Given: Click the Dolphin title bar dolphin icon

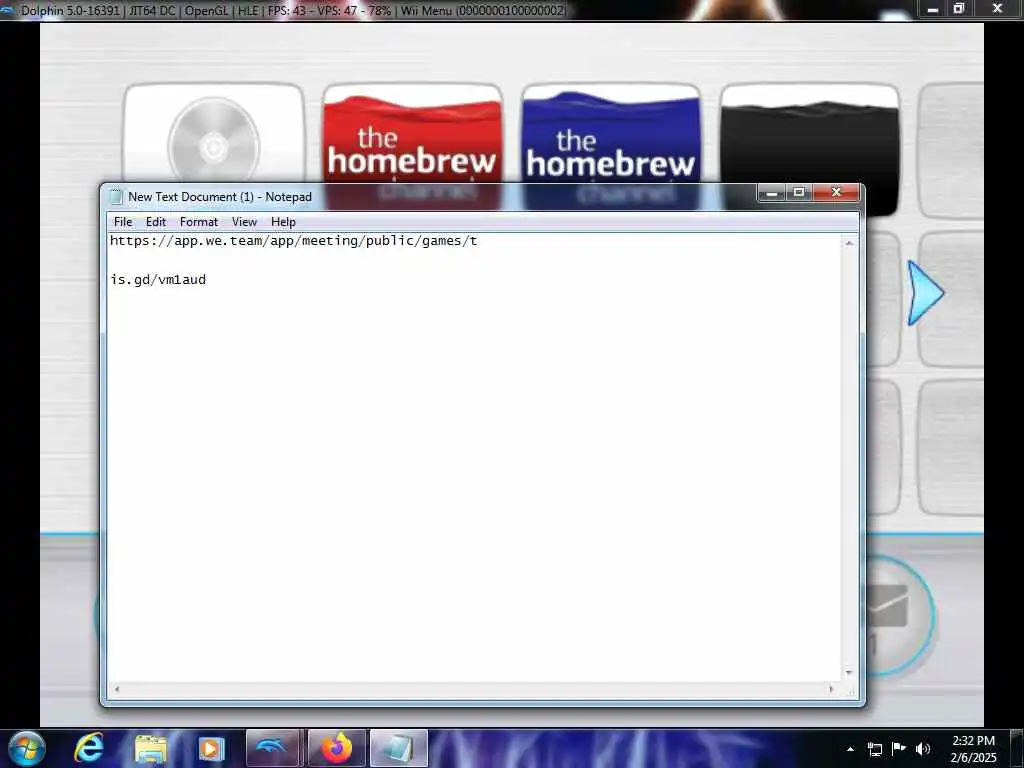Looking at the screenshot, I should point(8,10).
